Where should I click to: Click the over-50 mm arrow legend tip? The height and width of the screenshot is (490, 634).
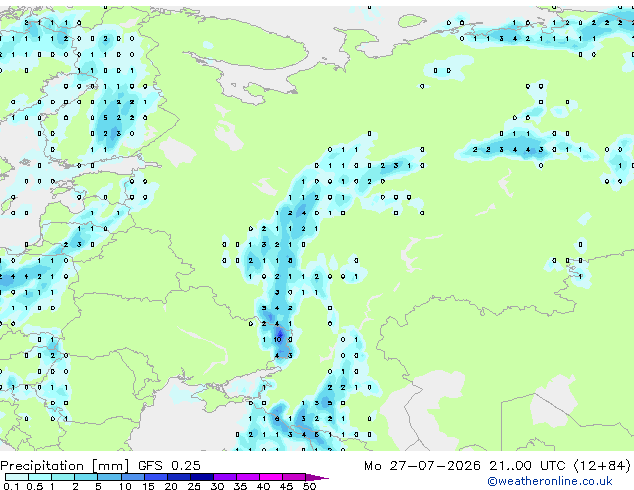point(317,477)
